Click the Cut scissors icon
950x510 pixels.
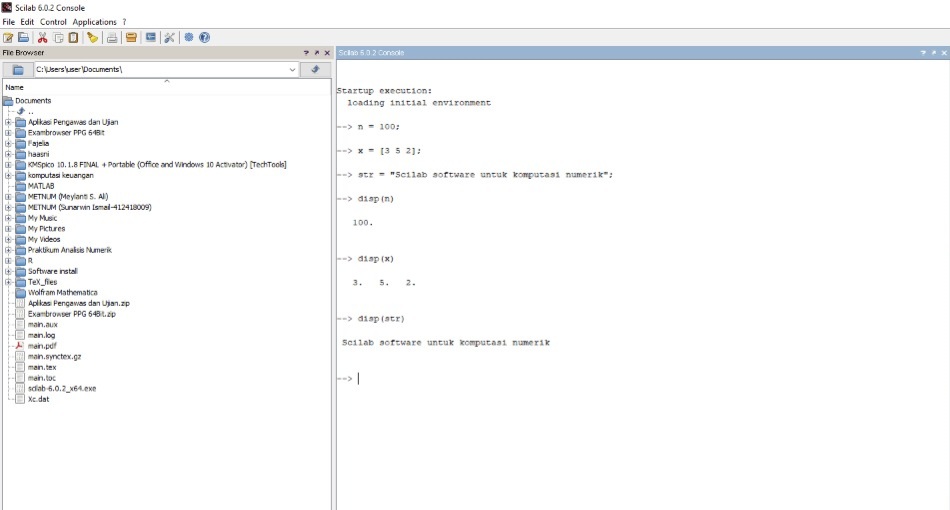(x=42, y=38)
